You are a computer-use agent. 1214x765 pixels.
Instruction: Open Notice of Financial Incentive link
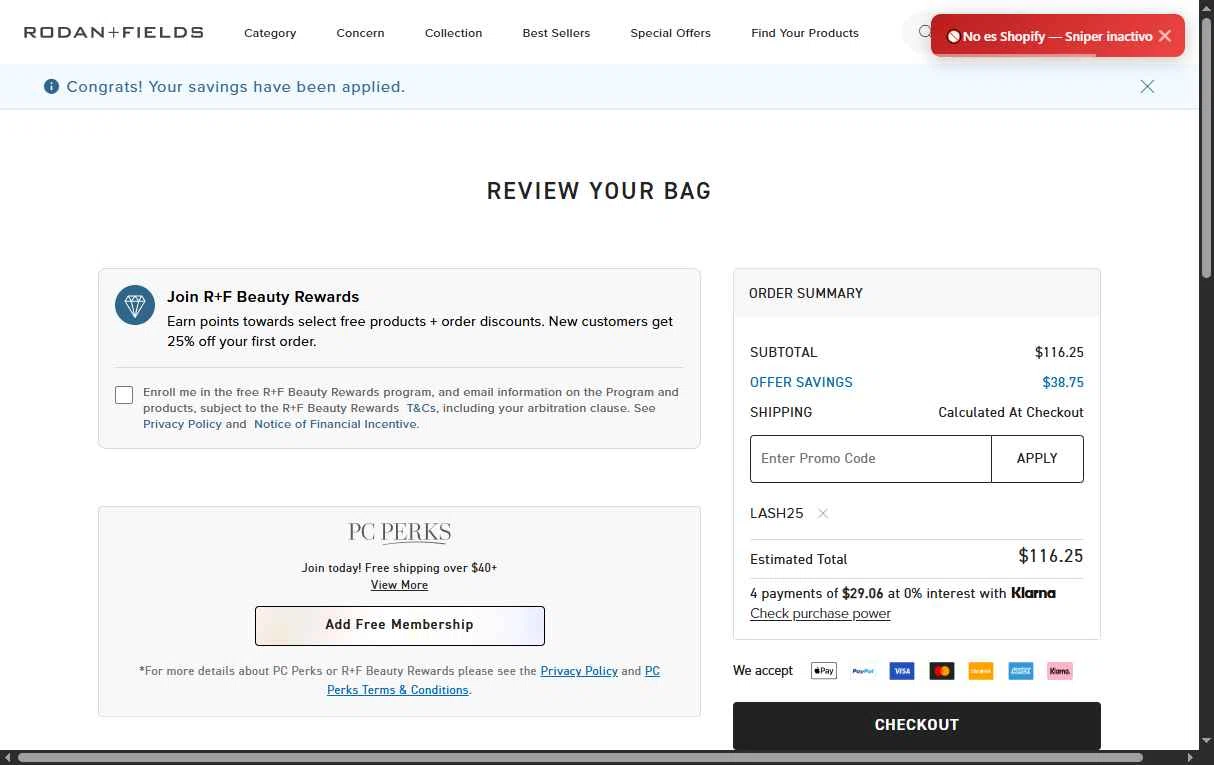335,424
